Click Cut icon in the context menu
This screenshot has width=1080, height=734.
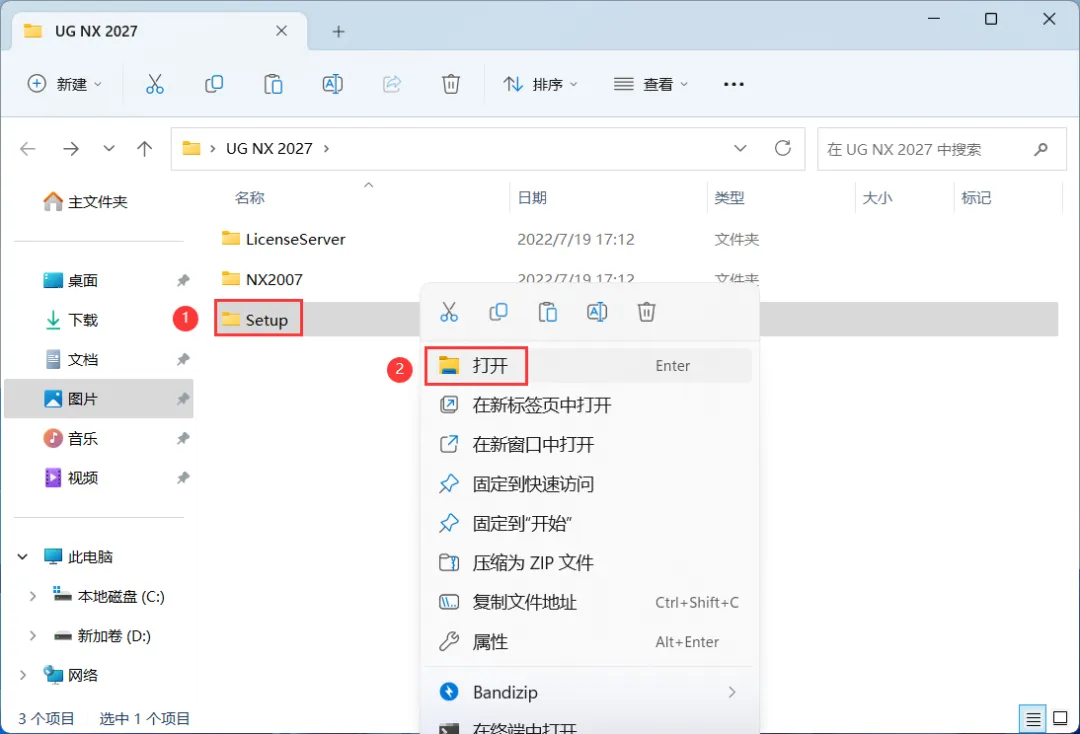pyautogui.click(x=449, y=312)
